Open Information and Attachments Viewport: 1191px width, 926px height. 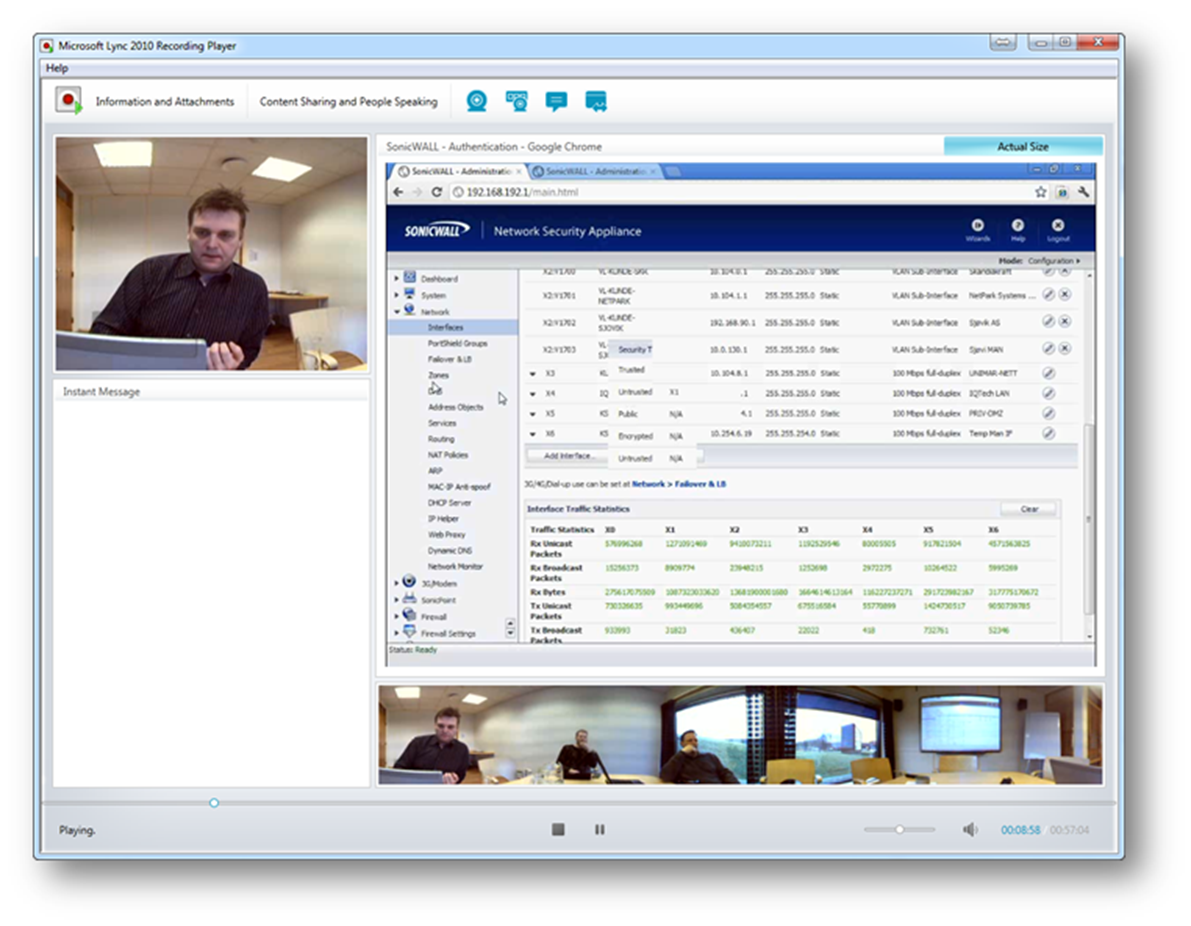[165, 101]
